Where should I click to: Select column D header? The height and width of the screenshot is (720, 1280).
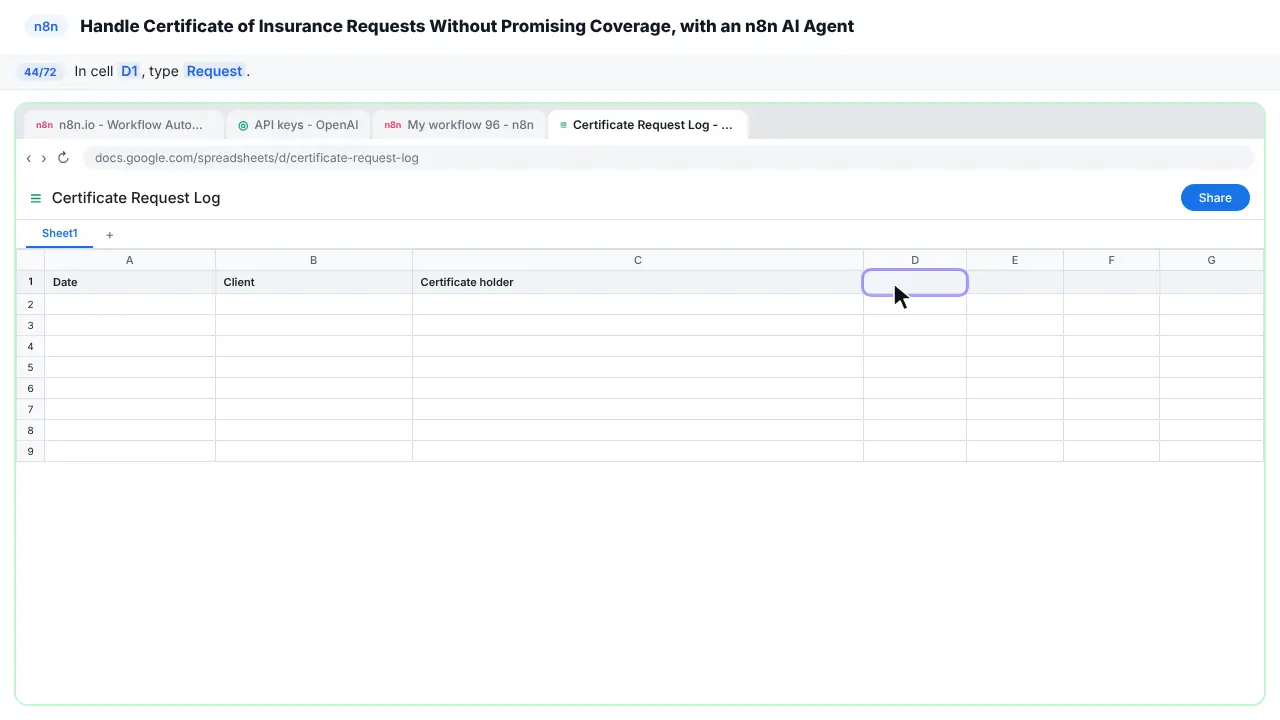pos(915,260)
